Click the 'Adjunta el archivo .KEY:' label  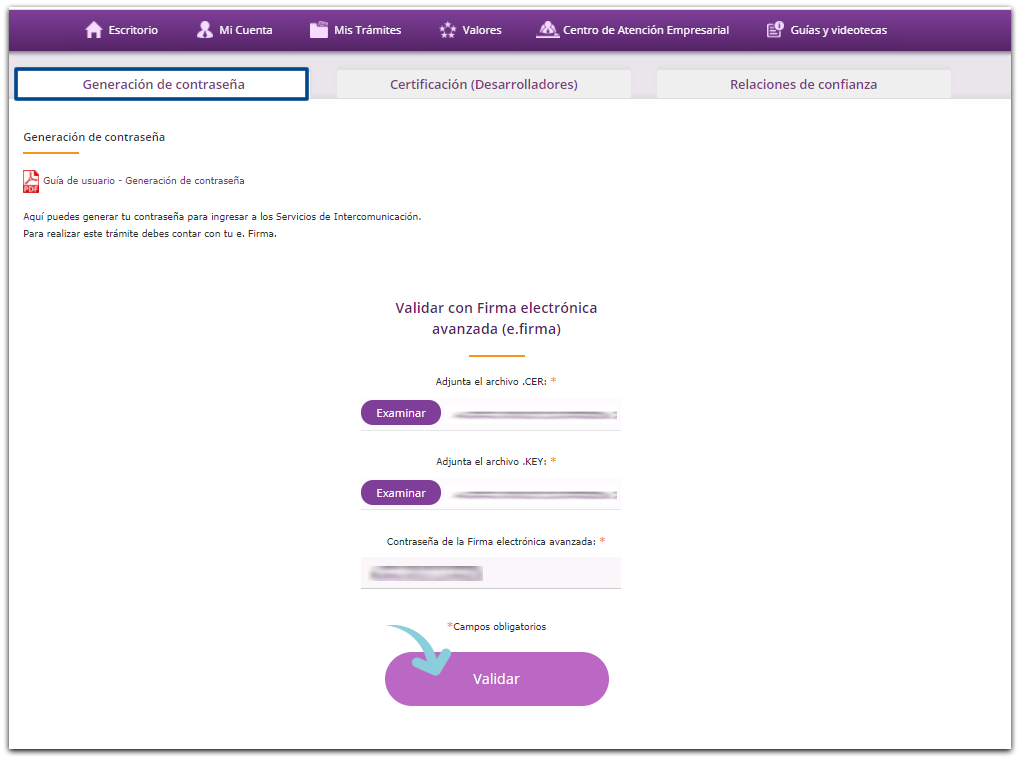click(x=491, y=462)
